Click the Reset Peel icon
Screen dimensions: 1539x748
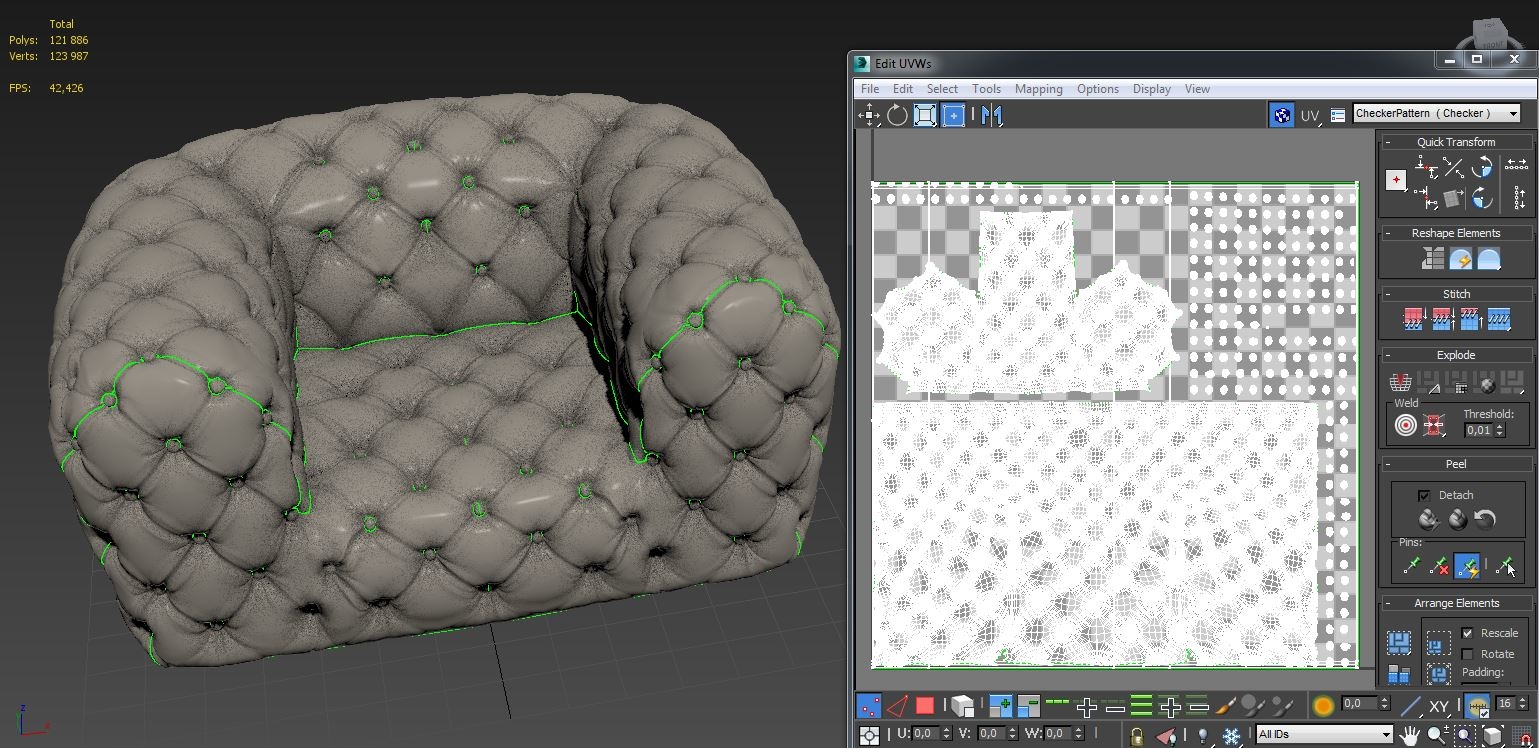1485,520
